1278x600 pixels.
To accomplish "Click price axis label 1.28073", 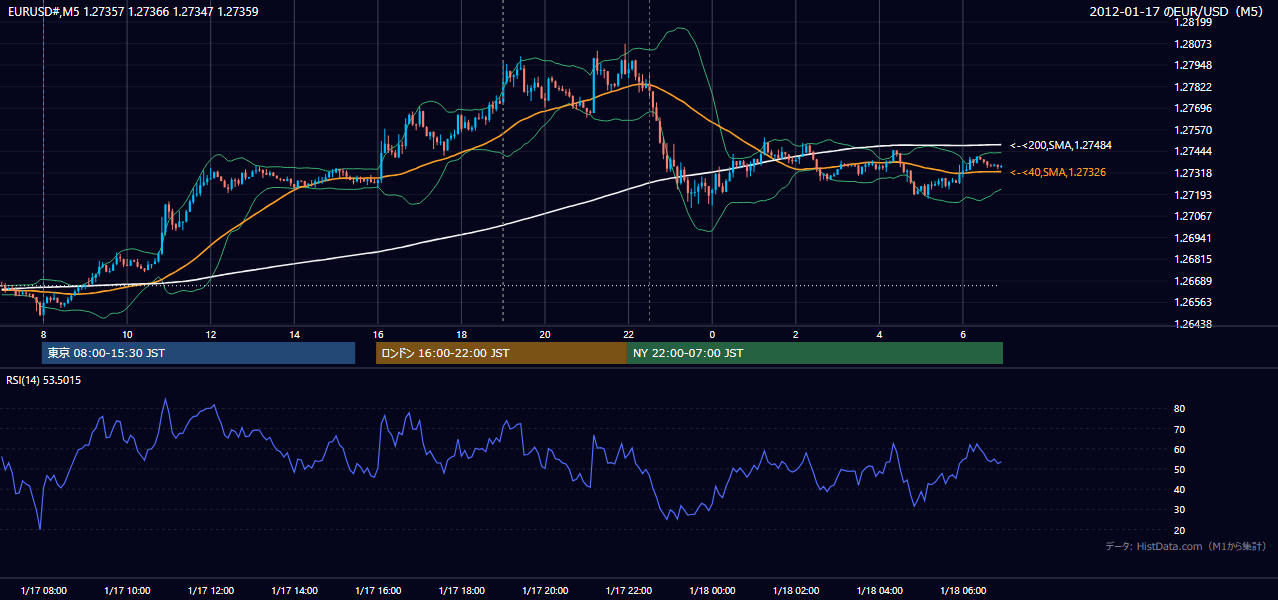I will [x=1194, y=44].
